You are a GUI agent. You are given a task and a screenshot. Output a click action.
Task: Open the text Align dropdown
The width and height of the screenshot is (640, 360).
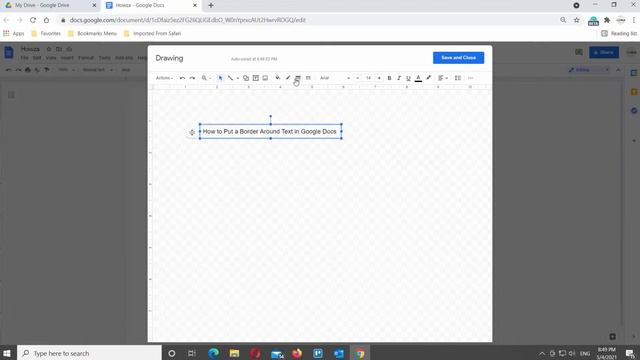click(x=442, y=78)
